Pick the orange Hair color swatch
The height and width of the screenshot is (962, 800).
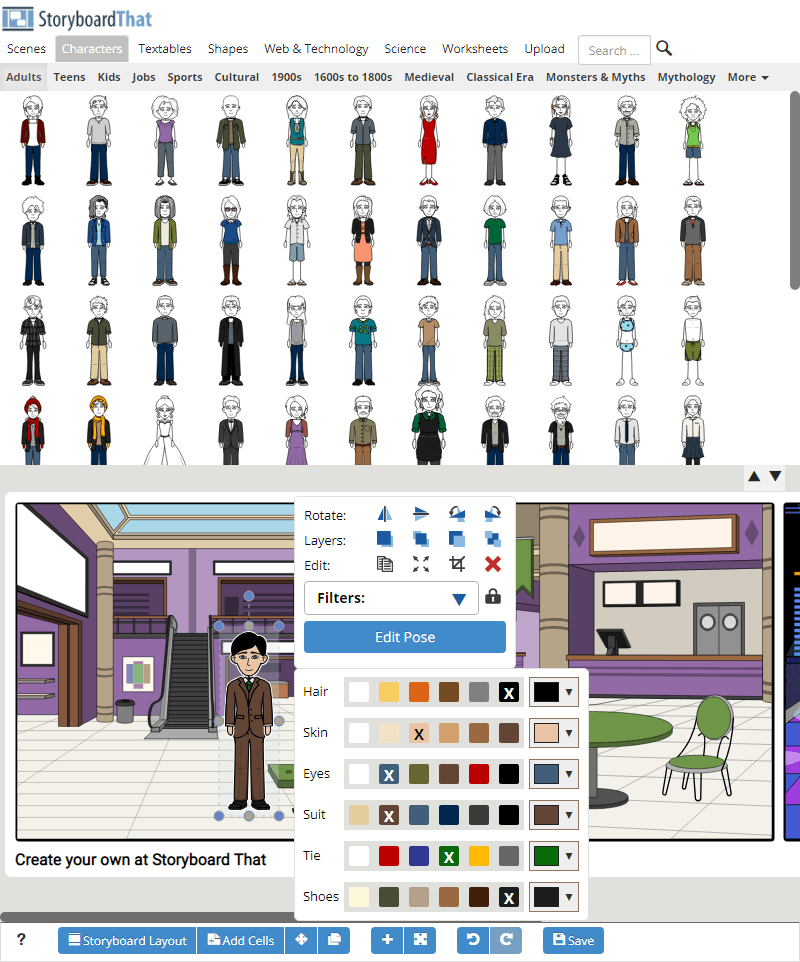[x=419, y=692]
